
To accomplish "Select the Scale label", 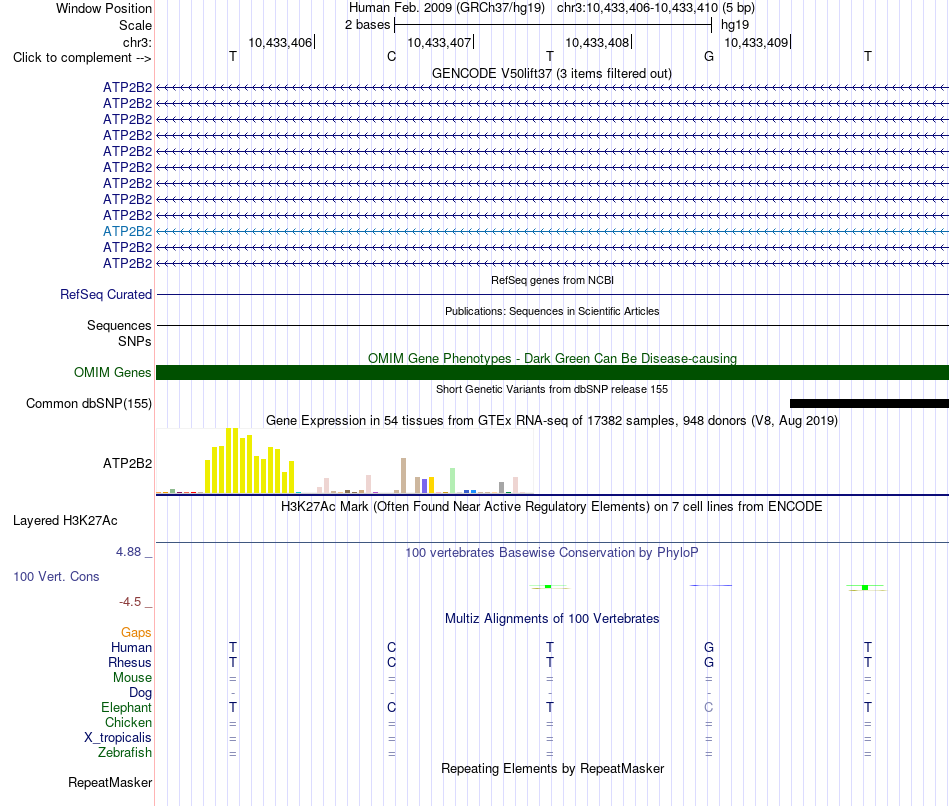I will coord(135,25).
